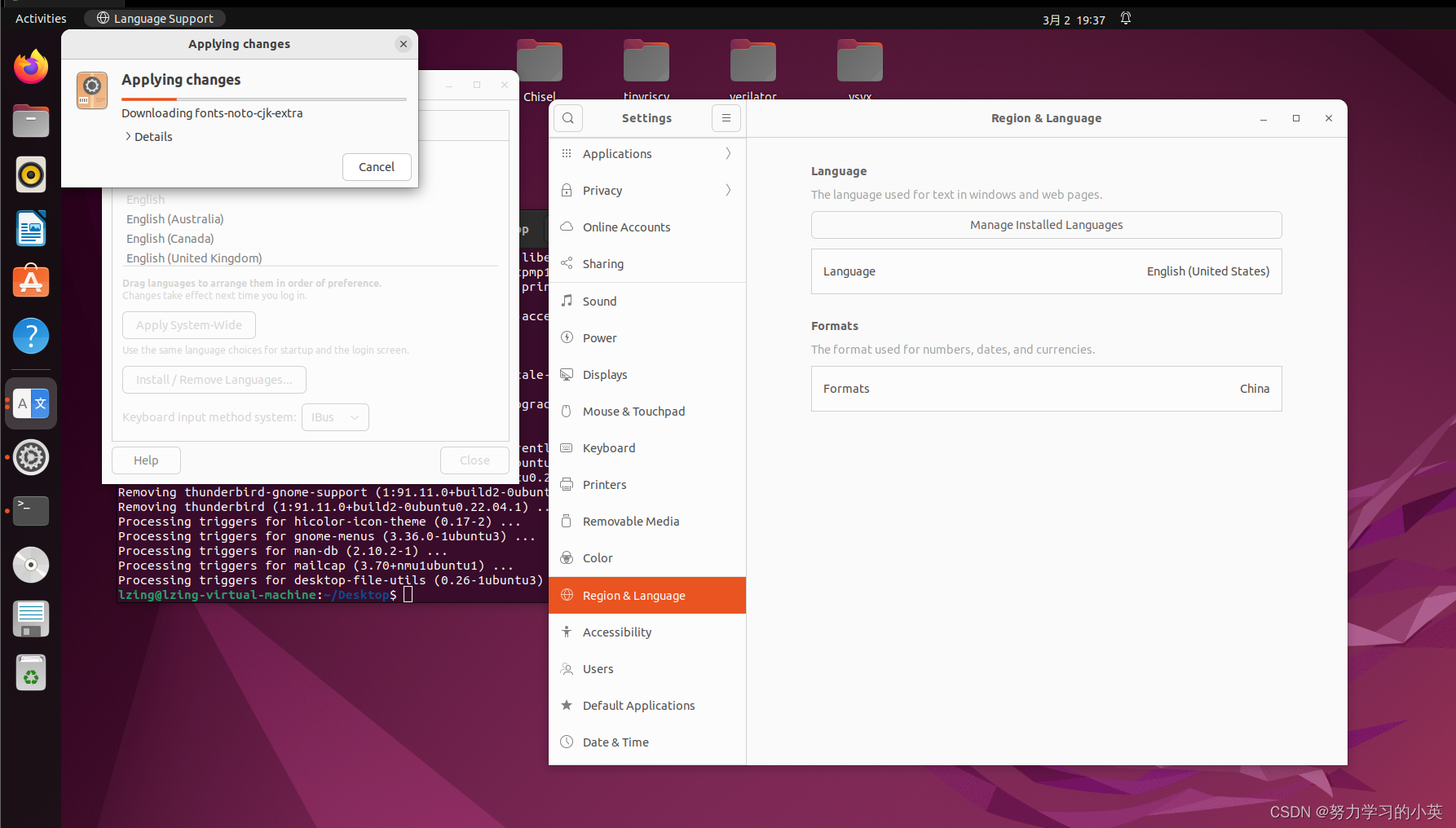Open the Activities overview

pos(40,18)
